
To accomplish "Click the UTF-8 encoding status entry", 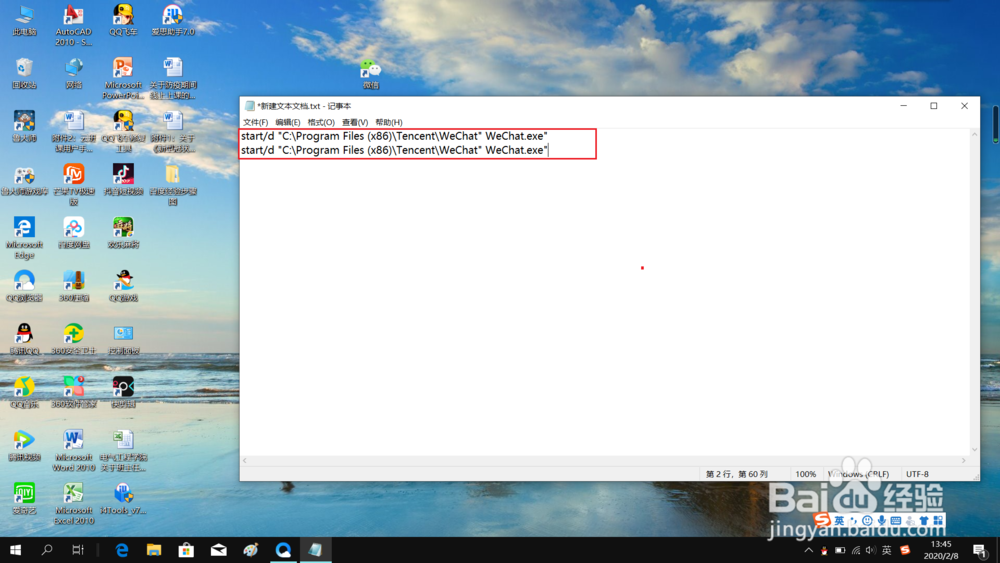I will point(917,474).
